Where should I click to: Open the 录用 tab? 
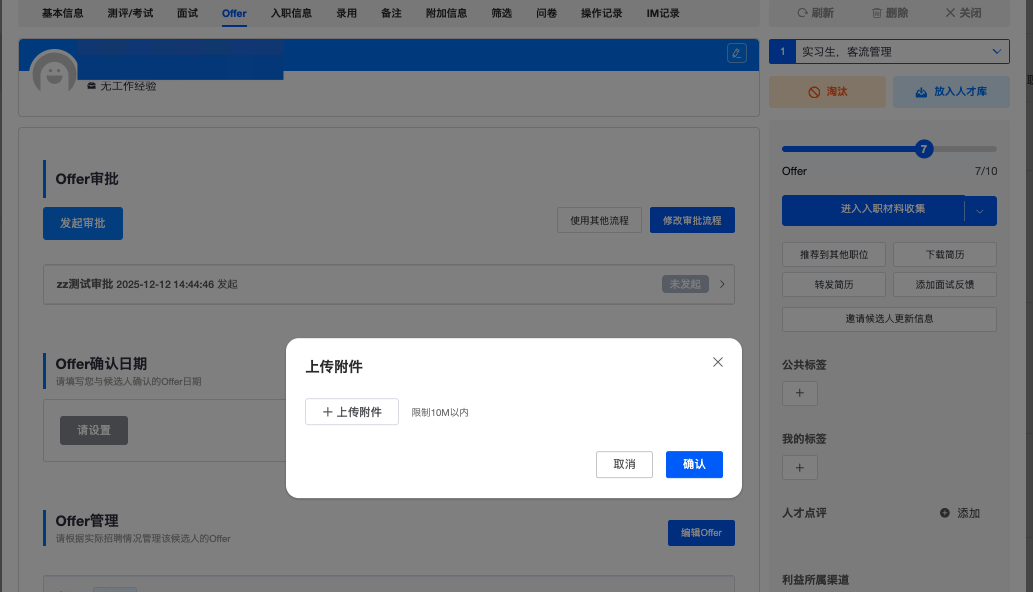pos(347,13)
